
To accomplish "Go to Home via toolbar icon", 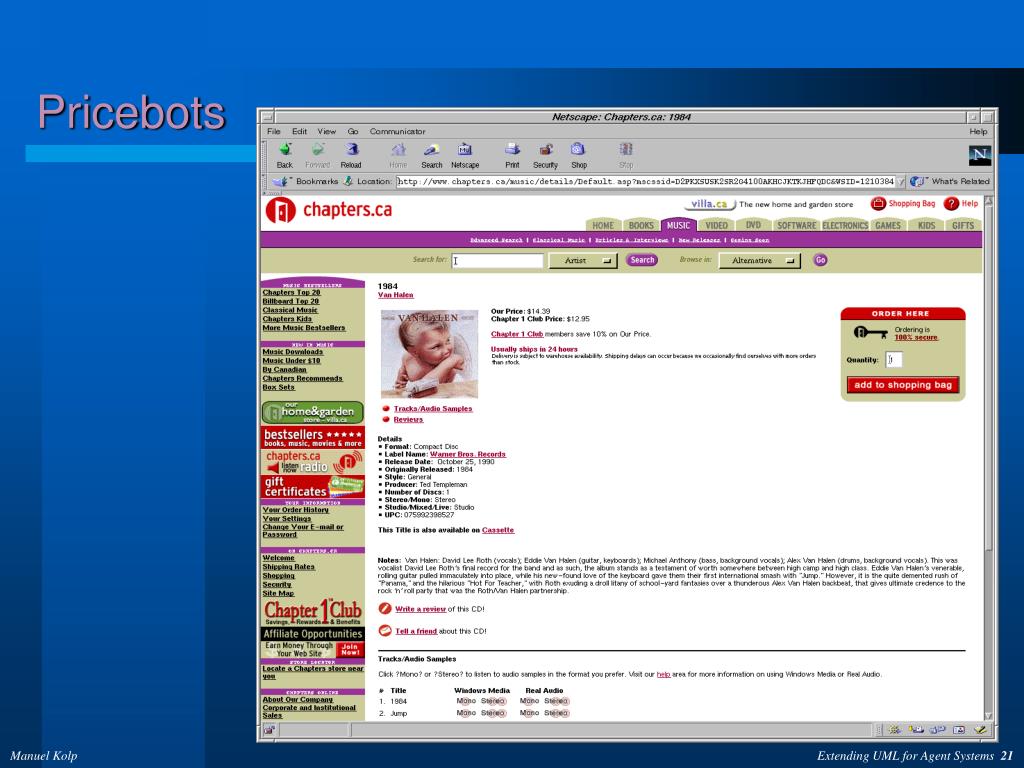I will click(398, 150).
